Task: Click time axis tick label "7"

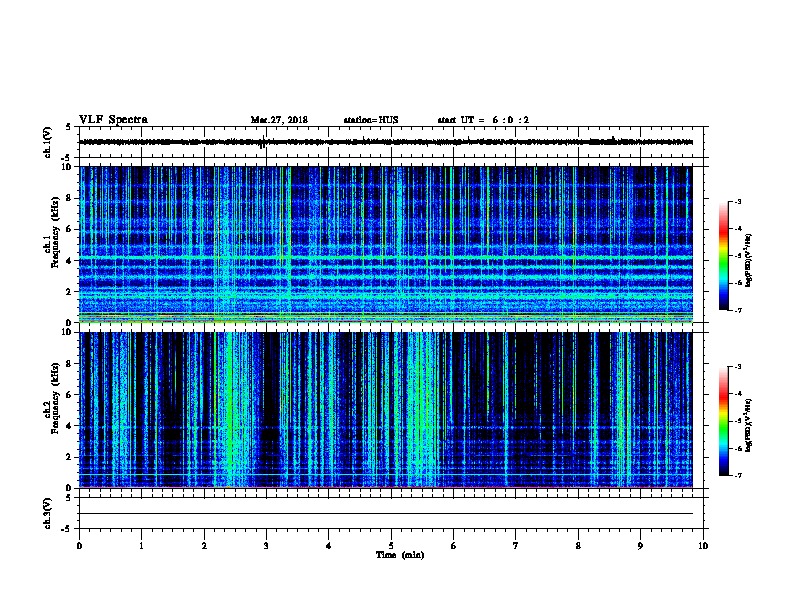Action: pos(515,546)
